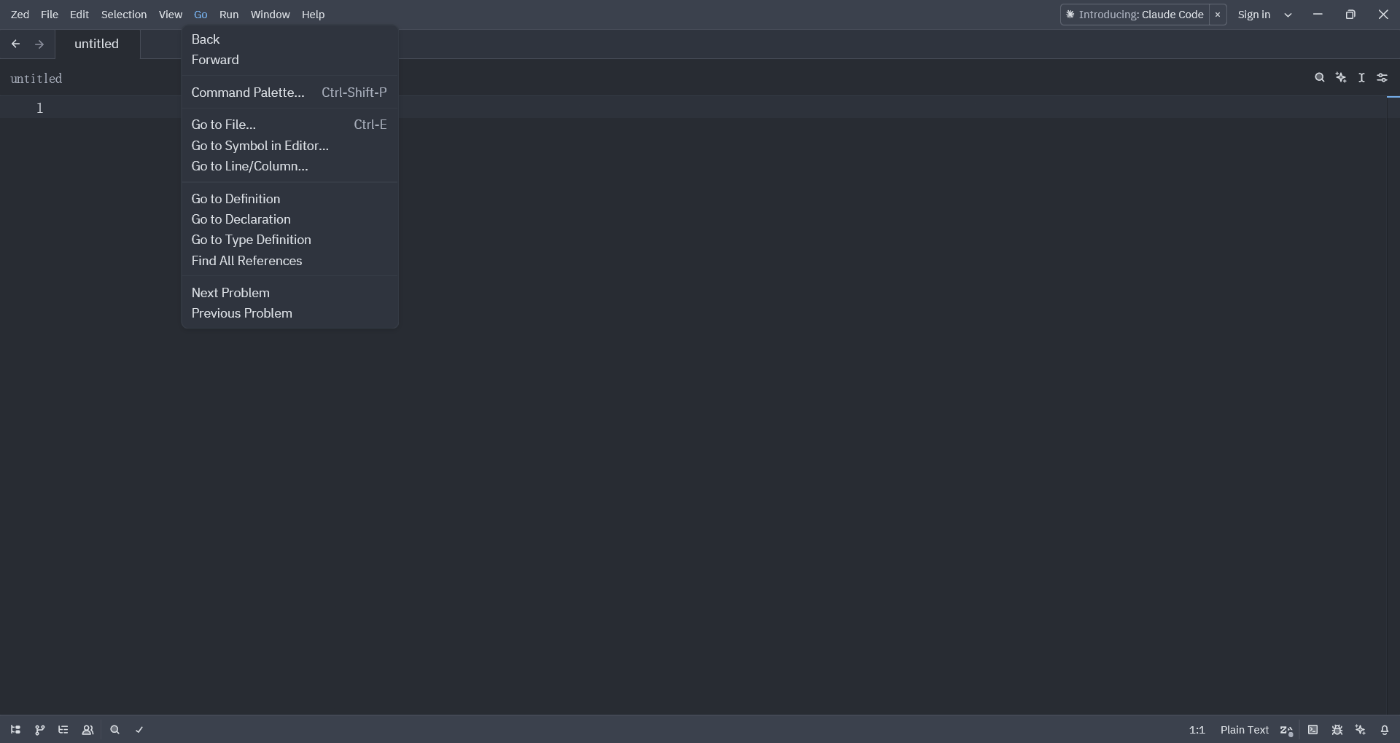Open notifications bell icon
The image size is (1400, 743).
pos(1385,730)
